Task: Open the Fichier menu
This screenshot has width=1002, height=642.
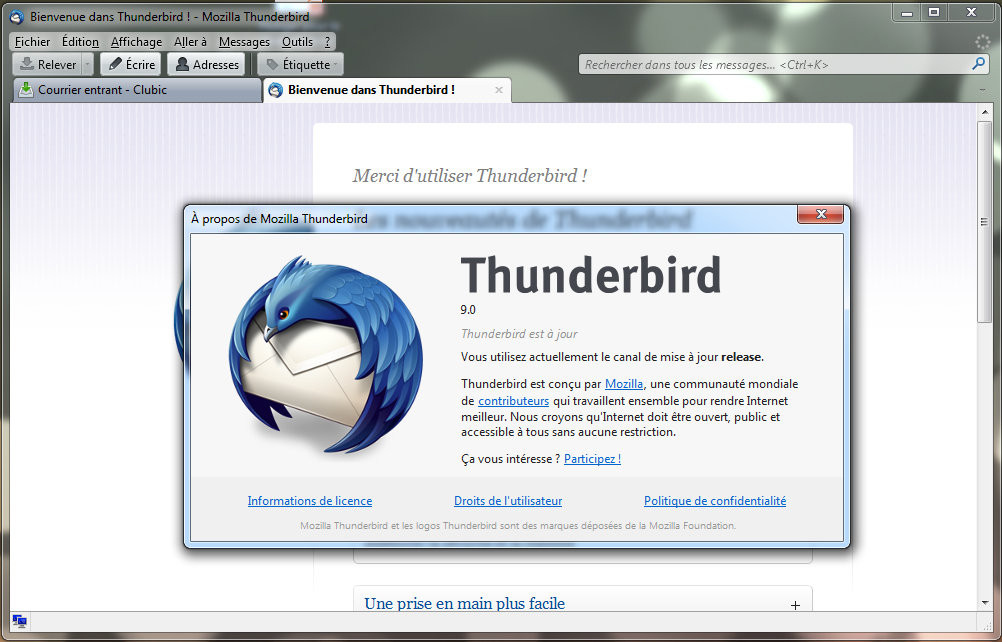Action: (33, 42)
